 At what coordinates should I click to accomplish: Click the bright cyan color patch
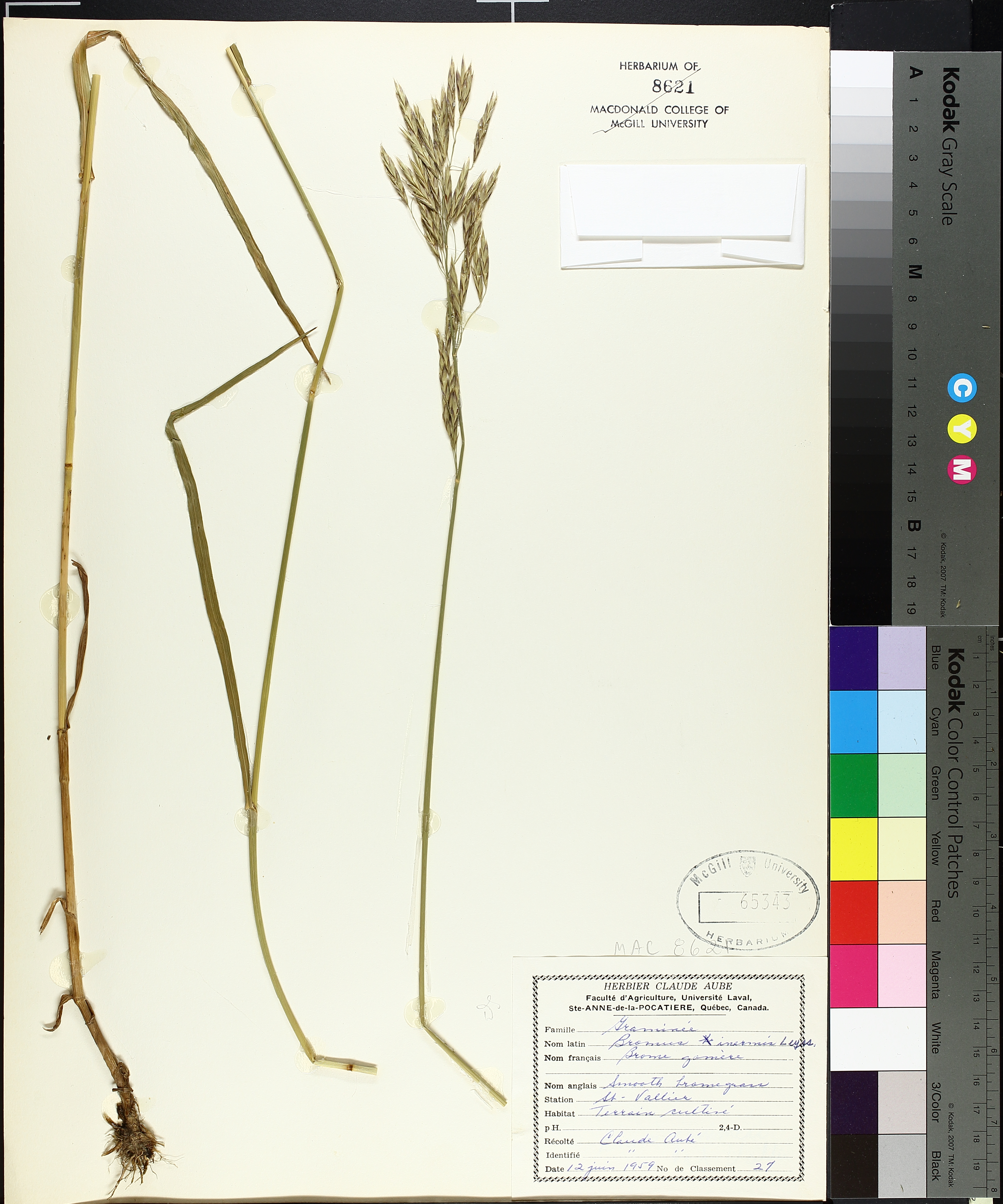(x=853, y=721)
